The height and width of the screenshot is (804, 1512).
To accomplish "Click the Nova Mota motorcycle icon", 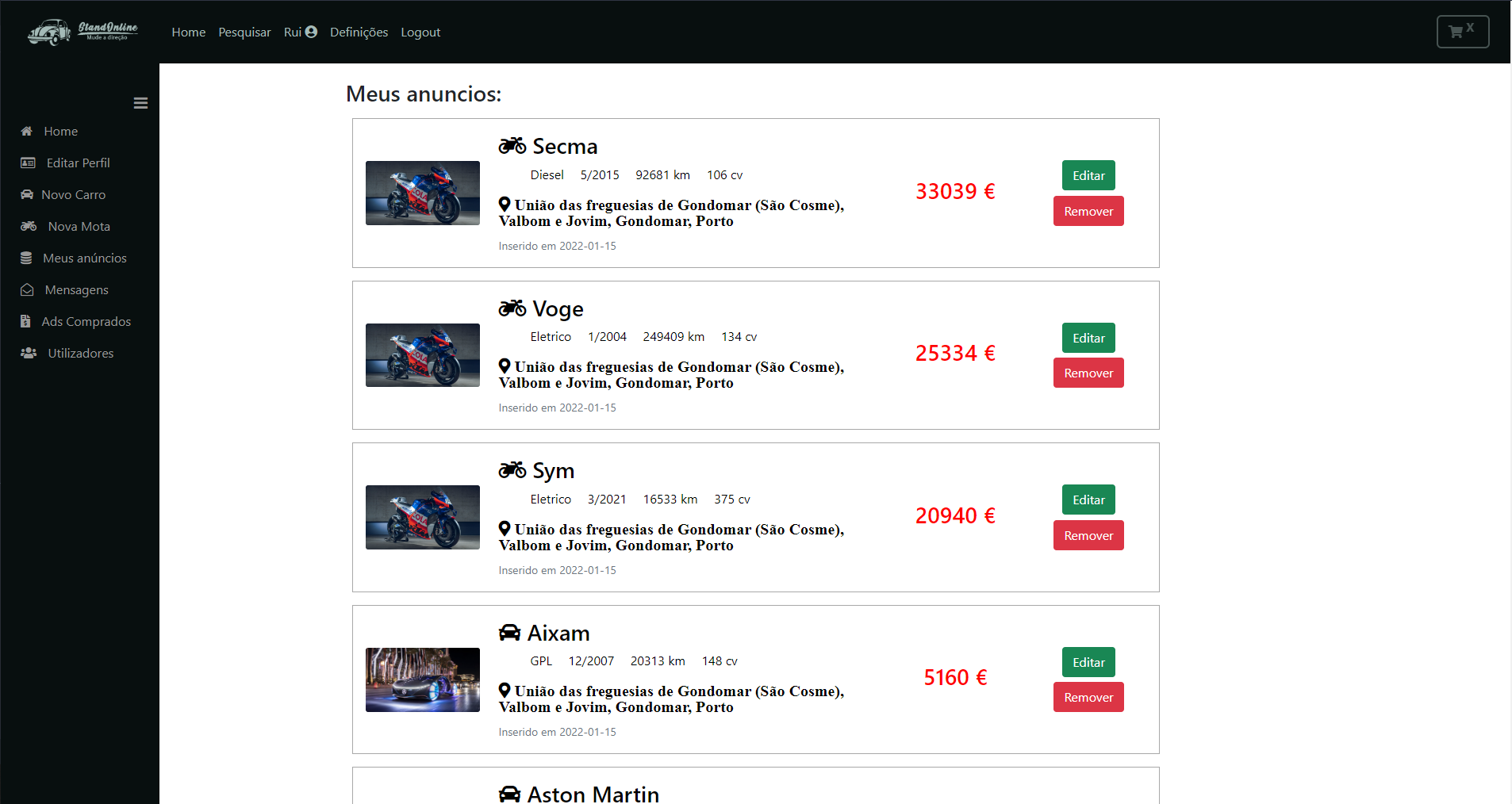I will (29, 227).
